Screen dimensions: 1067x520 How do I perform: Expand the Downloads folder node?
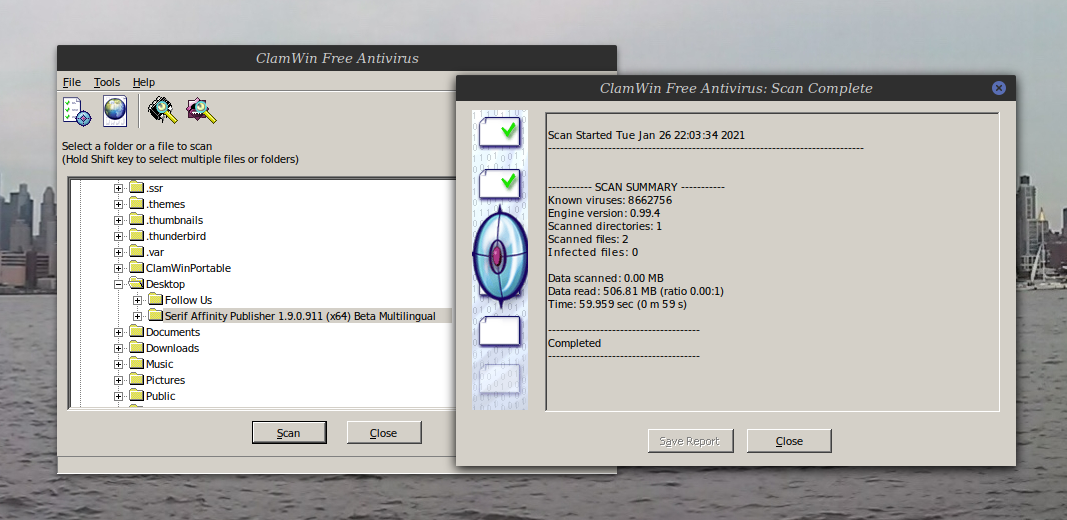(118, 348)
